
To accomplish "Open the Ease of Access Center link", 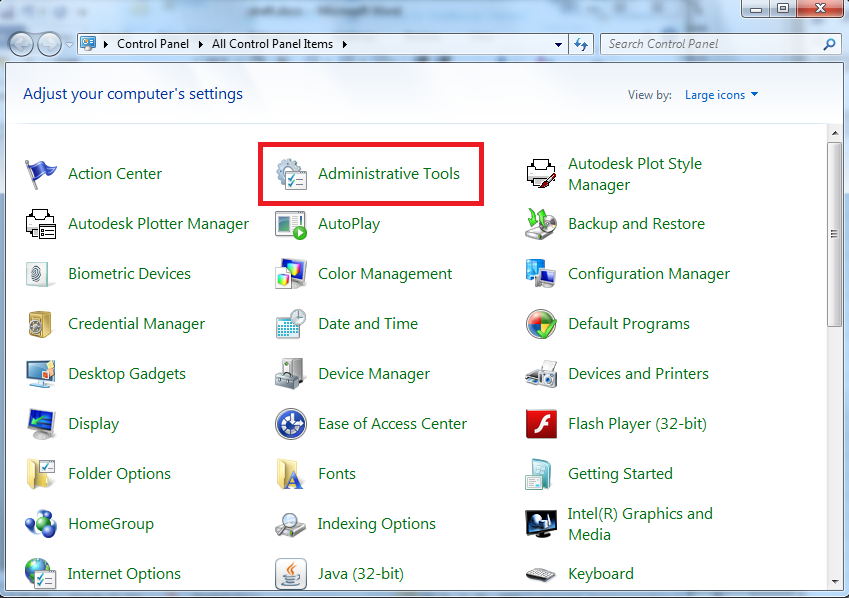I will pos(393,424).
